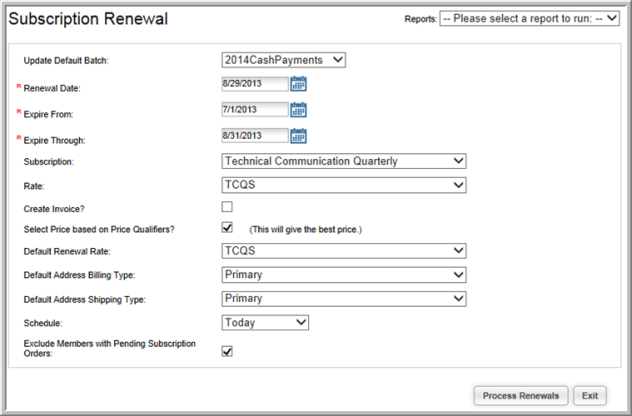632x416 pixels.
Task: Click the Exit button
Action: point(590,396)
